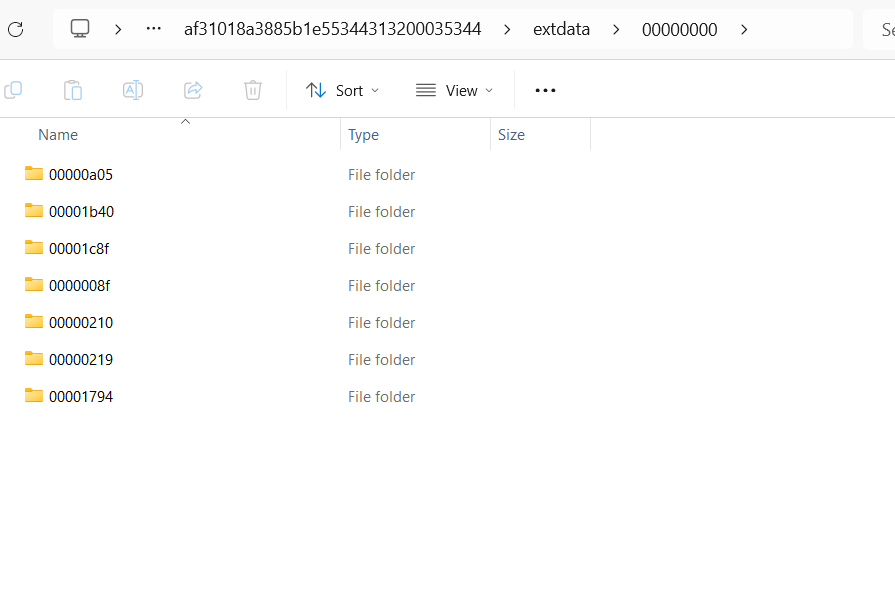
Task: Click the folder icon of 00001b40
Action: pos(34,211)
